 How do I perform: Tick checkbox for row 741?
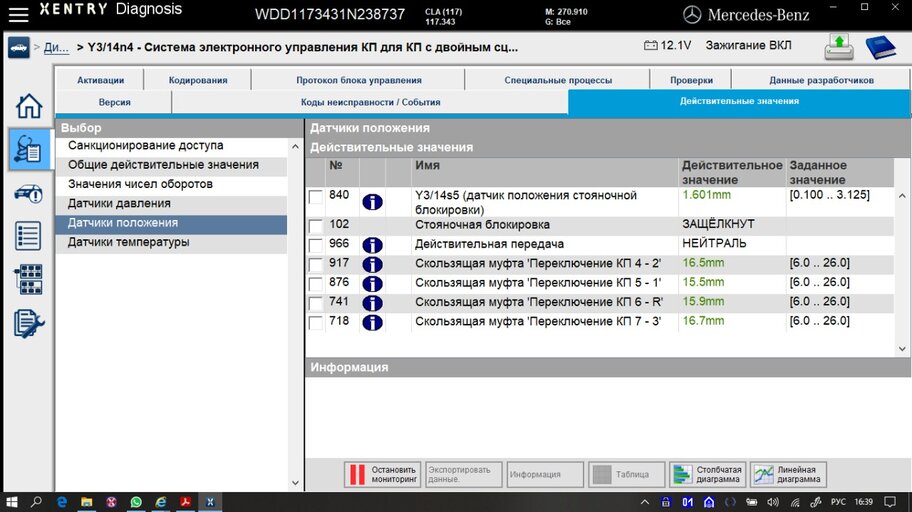pos(316,303)
